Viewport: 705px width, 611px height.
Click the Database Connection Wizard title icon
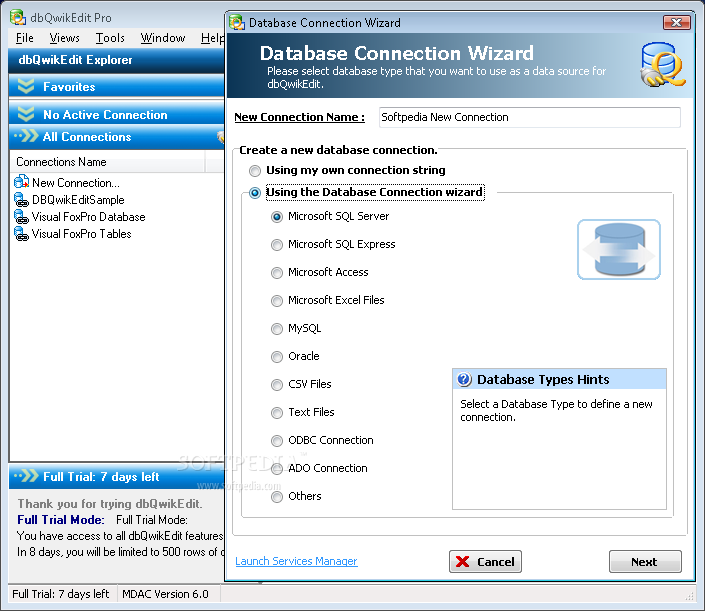(236, 22)
